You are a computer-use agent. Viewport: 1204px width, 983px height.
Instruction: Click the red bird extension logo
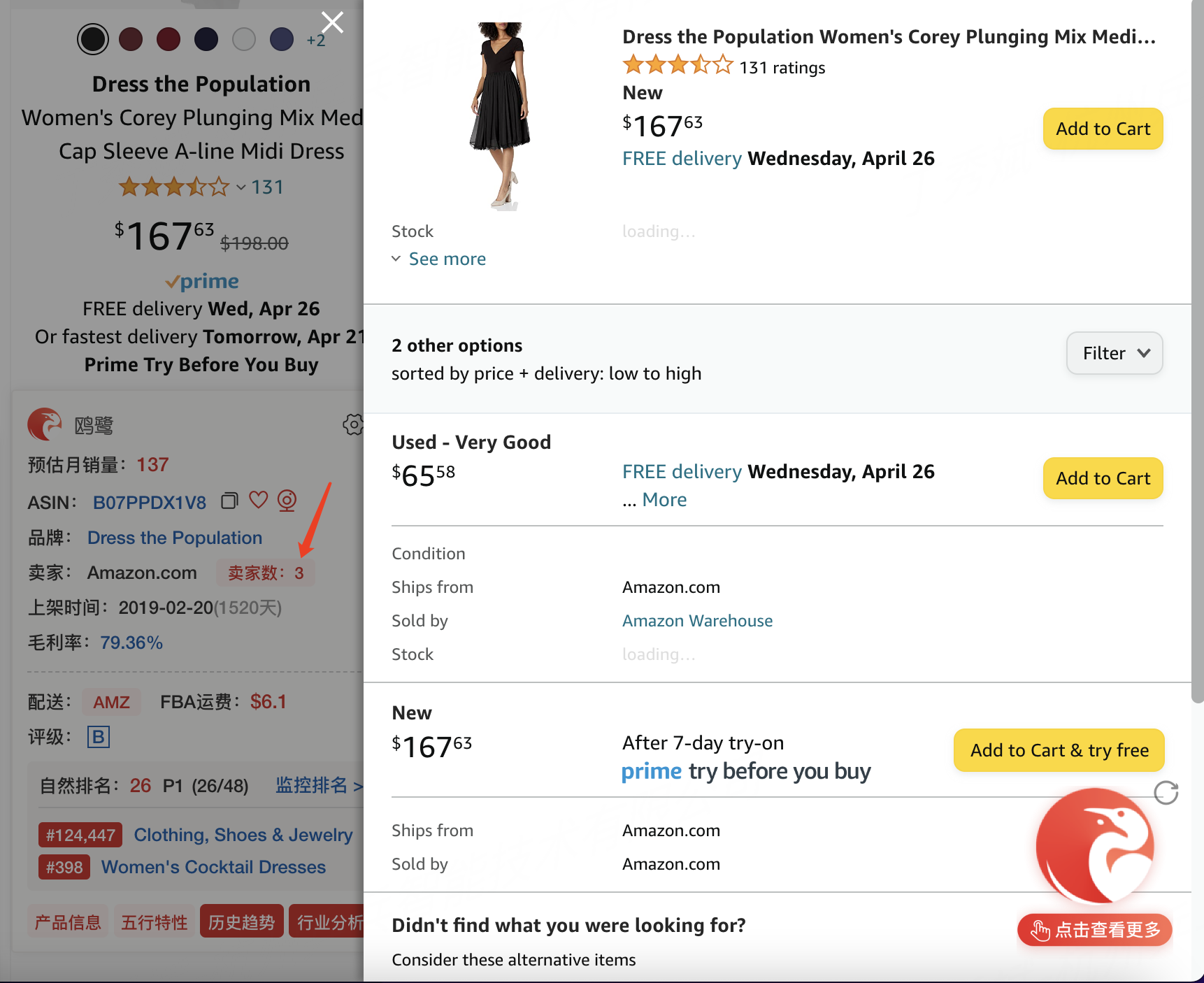45,424
